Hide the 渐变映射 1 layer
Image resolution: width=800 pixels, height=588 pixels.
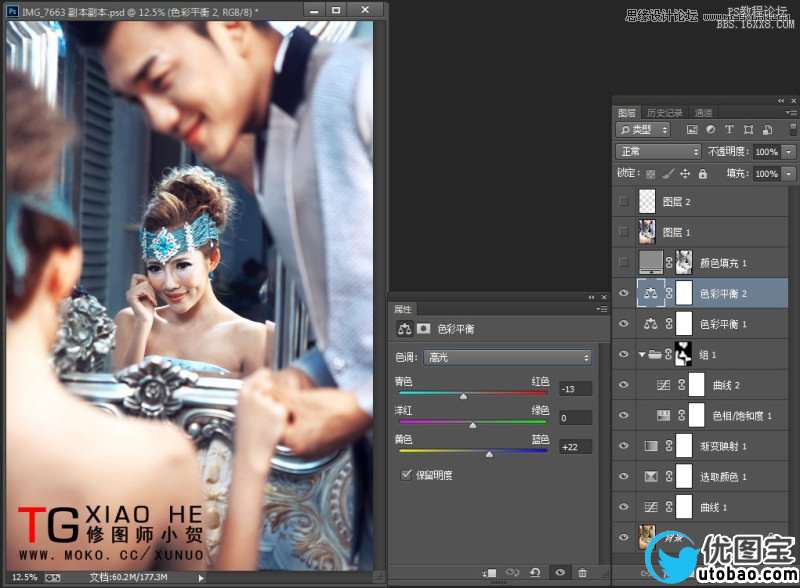click(x=623, y=446)
